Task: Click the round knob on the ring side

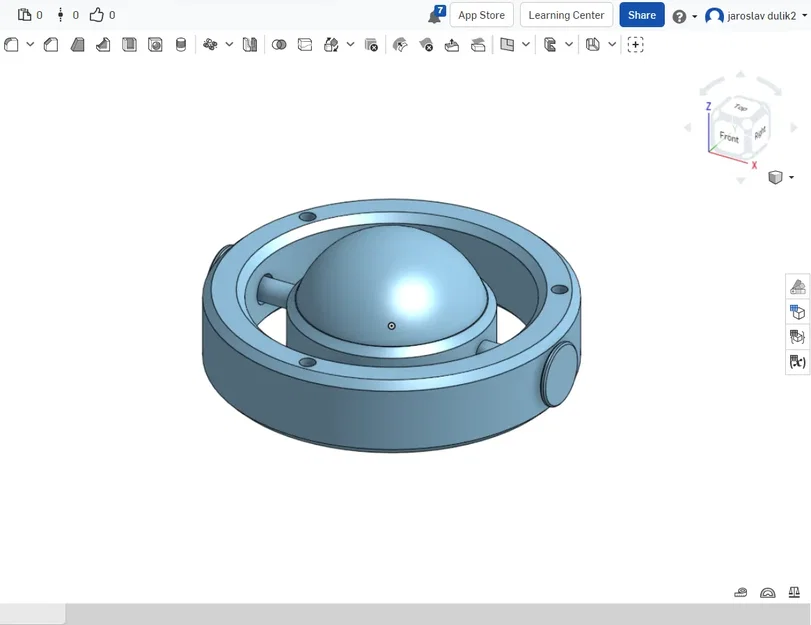Action: 560,374
